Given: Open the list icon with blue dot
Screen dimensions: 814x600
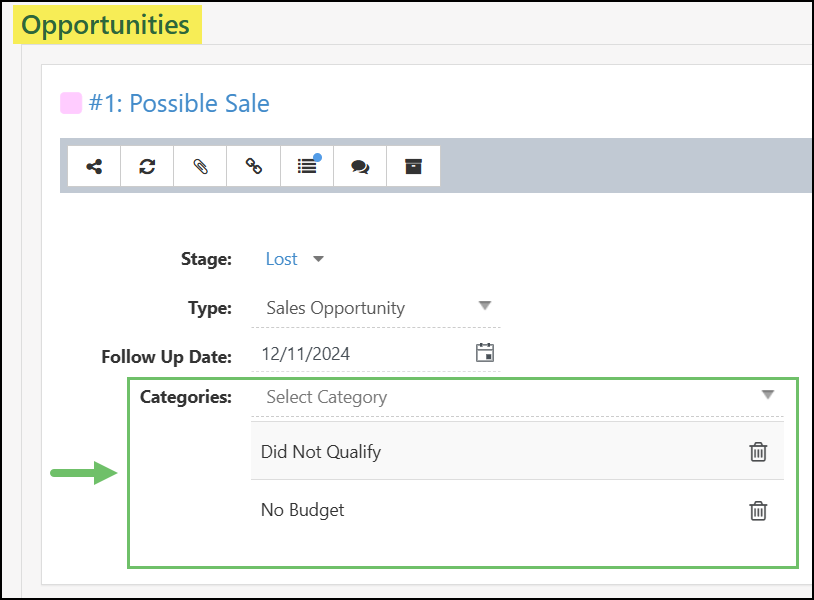Looking at the screenshot, I should tap(307, 167).
